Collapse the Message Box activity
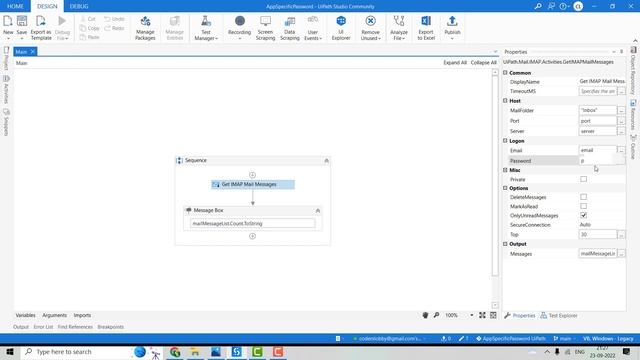 coord(318,211)
